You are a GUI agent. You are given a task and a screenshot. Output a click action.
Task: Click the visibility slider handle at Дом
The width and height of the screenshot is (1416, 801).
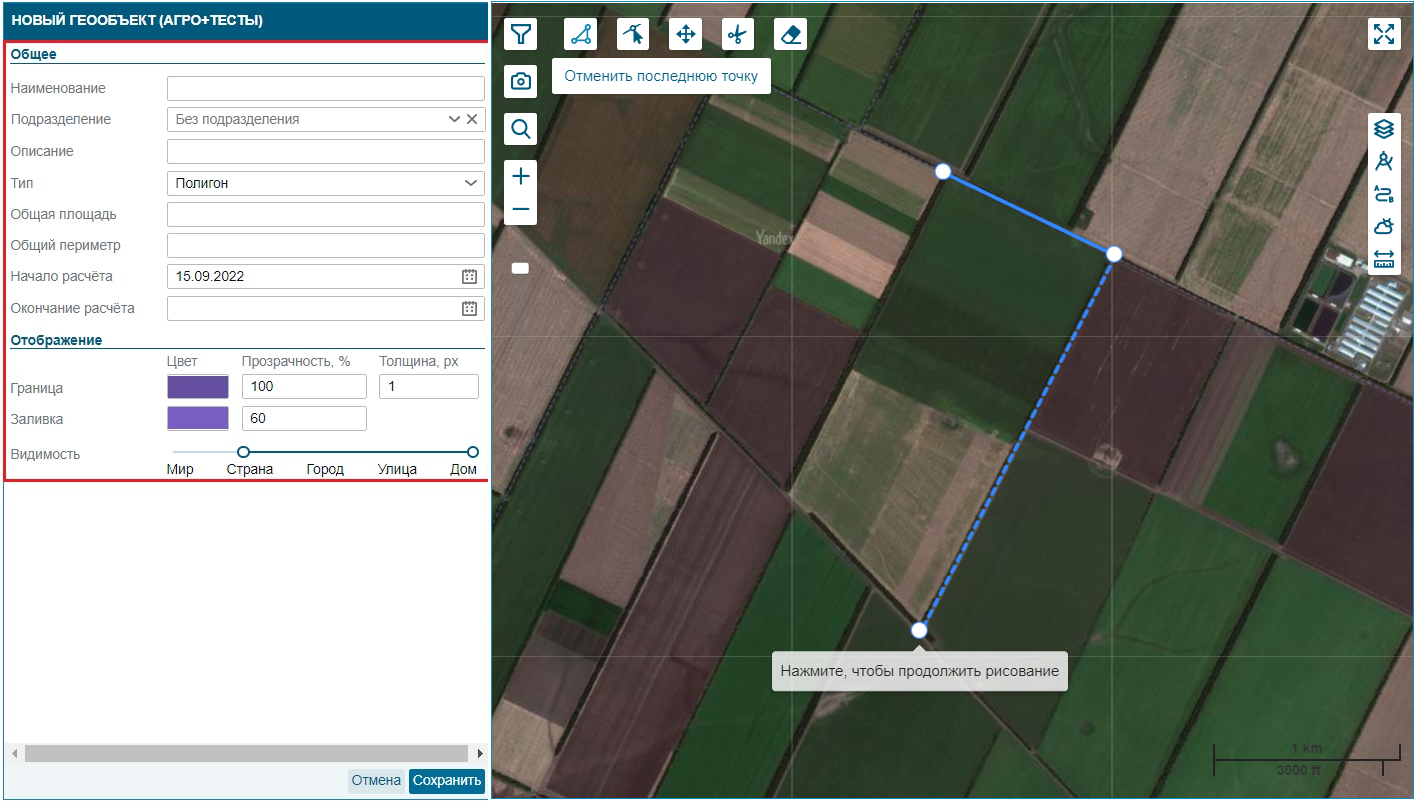[x=473, y=452]
